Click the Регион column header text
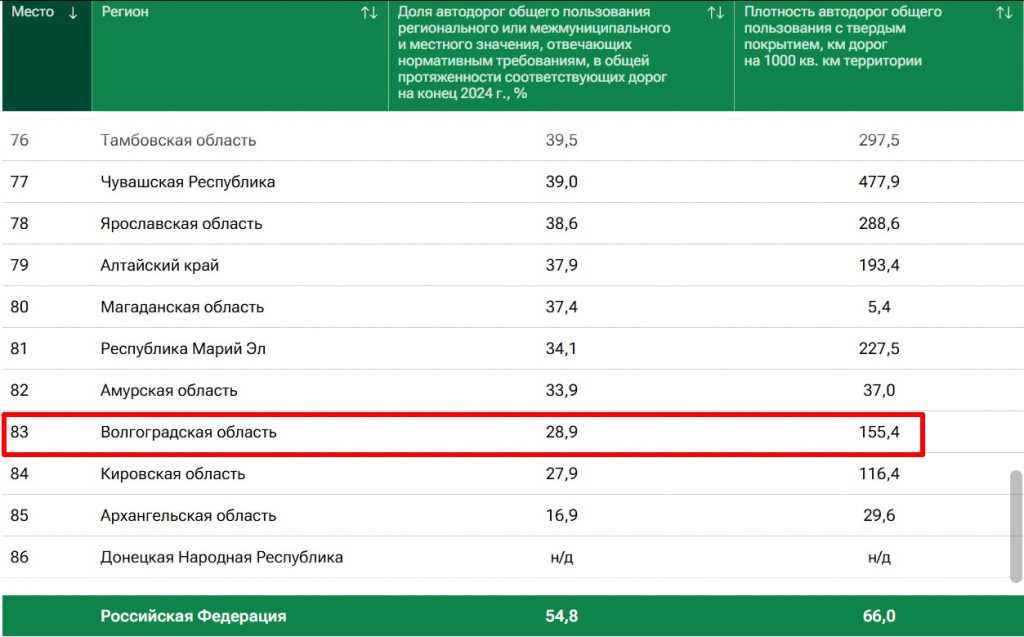1024x637 pixels. click(x=125, y=13)
